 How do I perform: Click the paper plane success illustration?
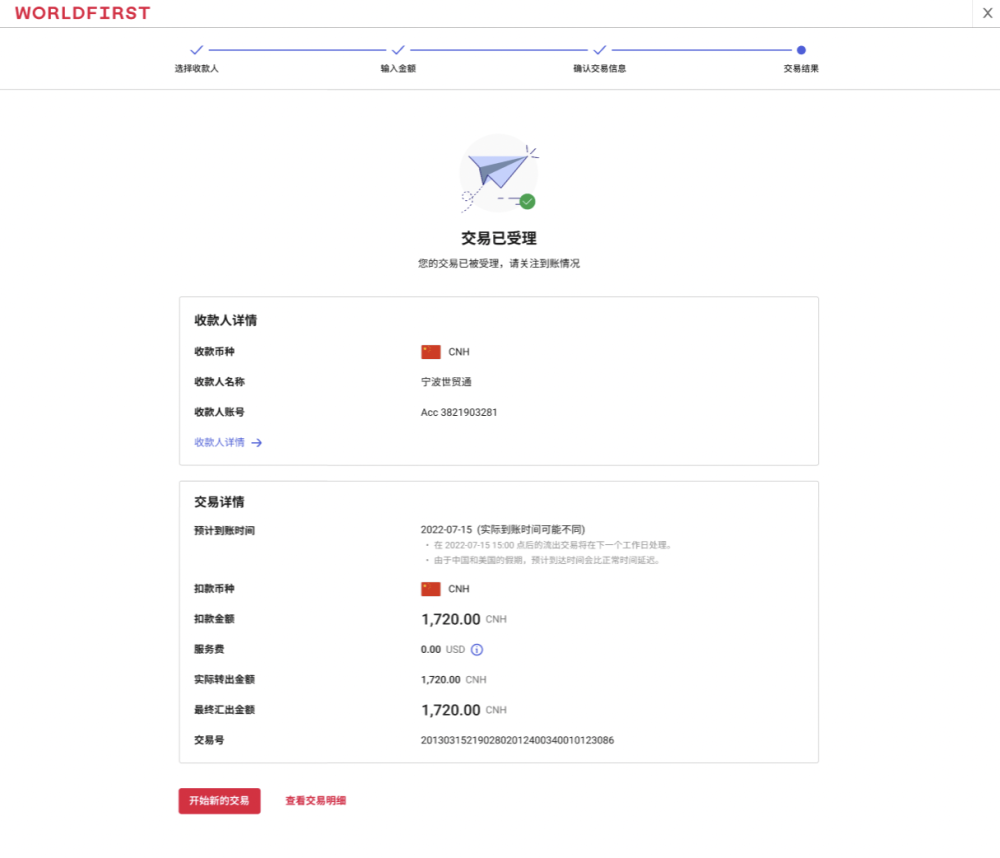(499, 173)
